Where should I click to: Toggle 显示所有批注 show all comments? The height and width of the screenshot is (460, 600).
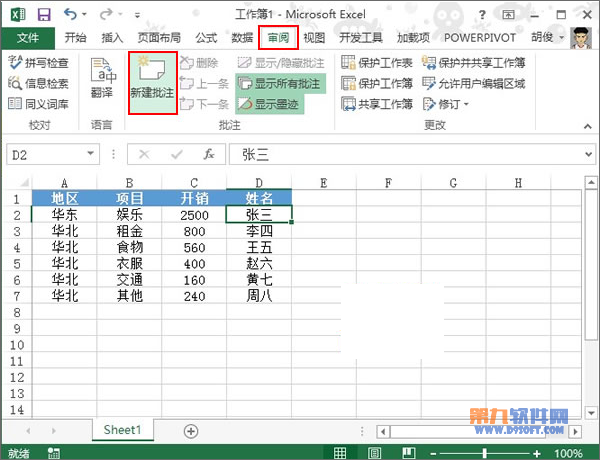pos(280,83)
